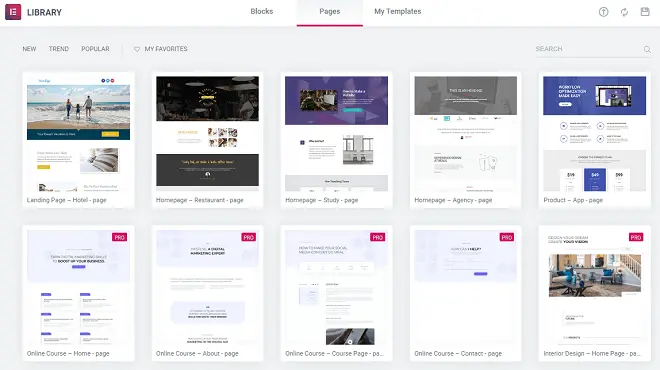Click 'Online Course – About - page' title
The image size is (660, 370).
click(x=197, y=354)
